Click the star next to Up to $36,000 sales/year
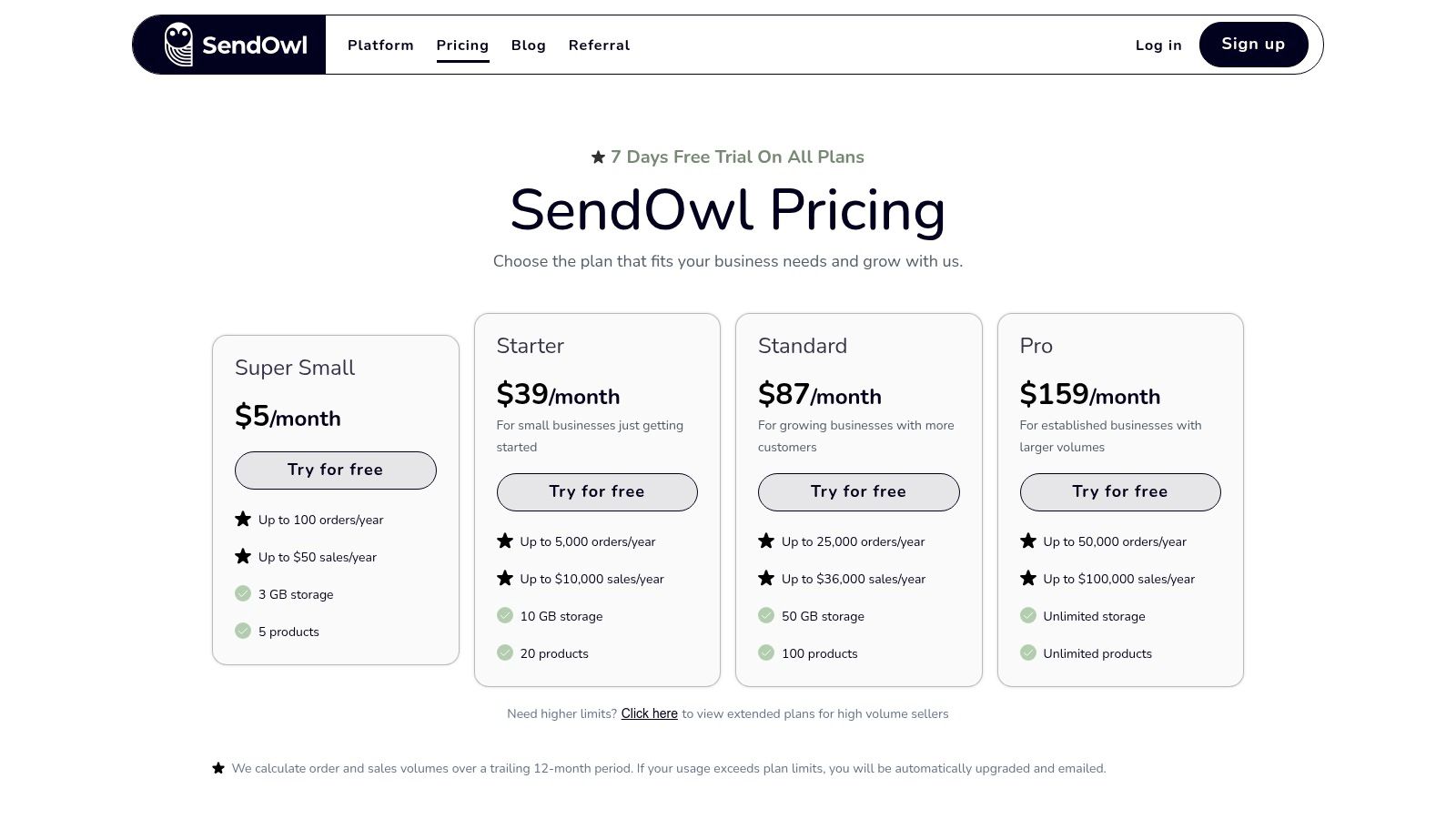Image resolution: width=1456 pixels, height=819 pixels. tap(765, 577)
